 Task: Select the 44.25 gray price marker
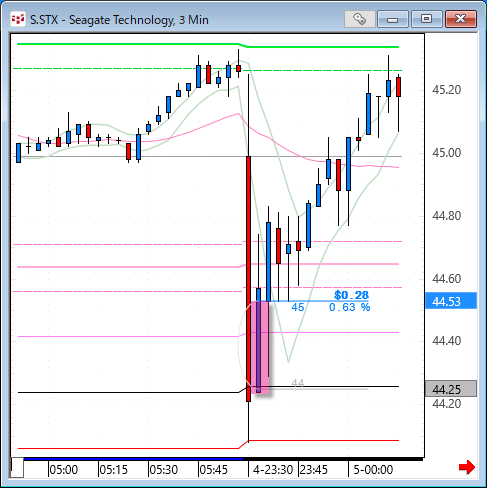451,389
